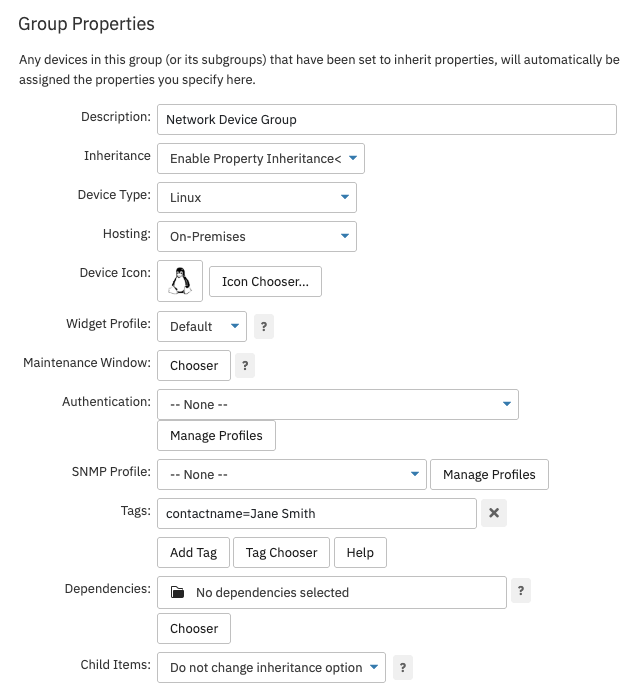Open the Device Type dropdown showing Linux
This screenshot has height=690, width=634.
[x=257, y=198]
